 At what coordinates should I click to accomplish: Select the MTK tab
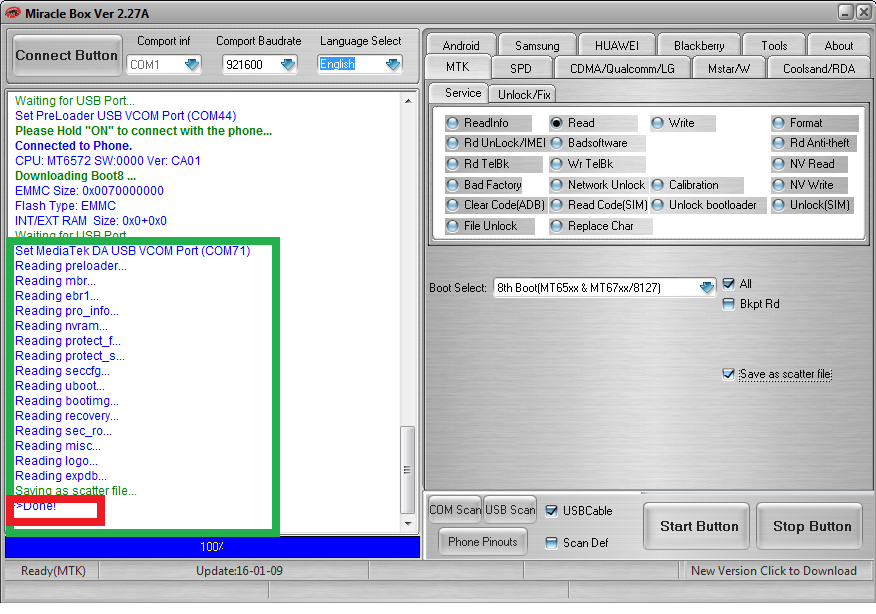[x=458, y=67]
